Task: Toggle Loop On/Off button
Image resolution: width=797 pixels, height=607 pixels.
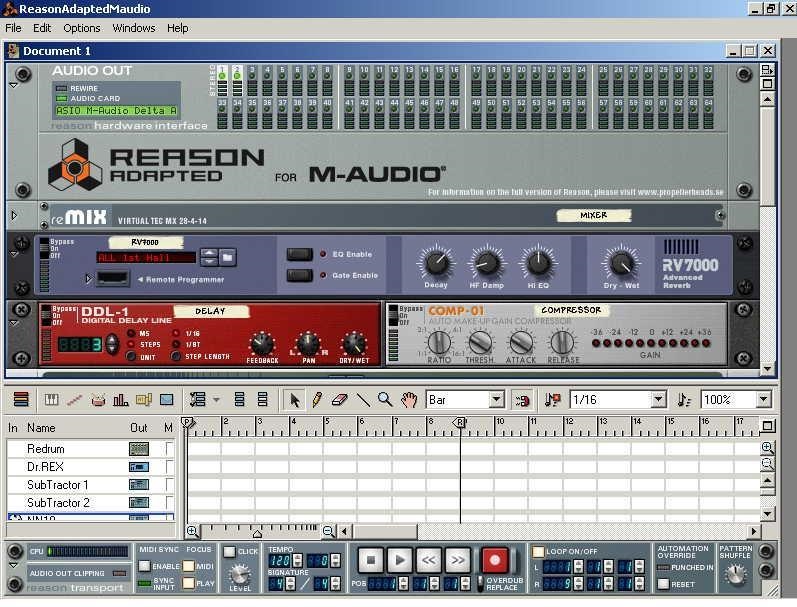Action: click(538, 552)
